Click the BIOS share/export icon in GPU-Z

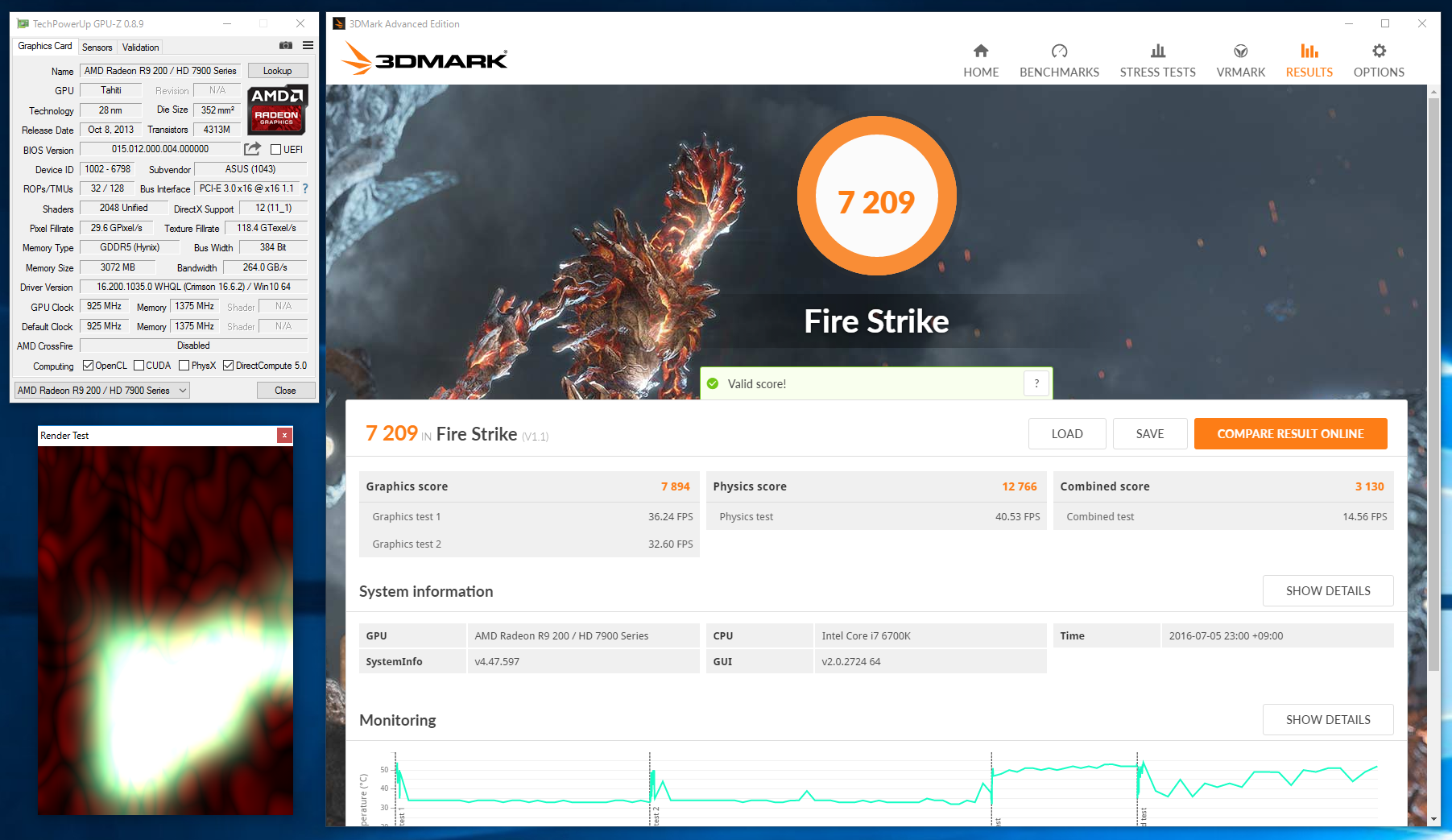(253, 149)
